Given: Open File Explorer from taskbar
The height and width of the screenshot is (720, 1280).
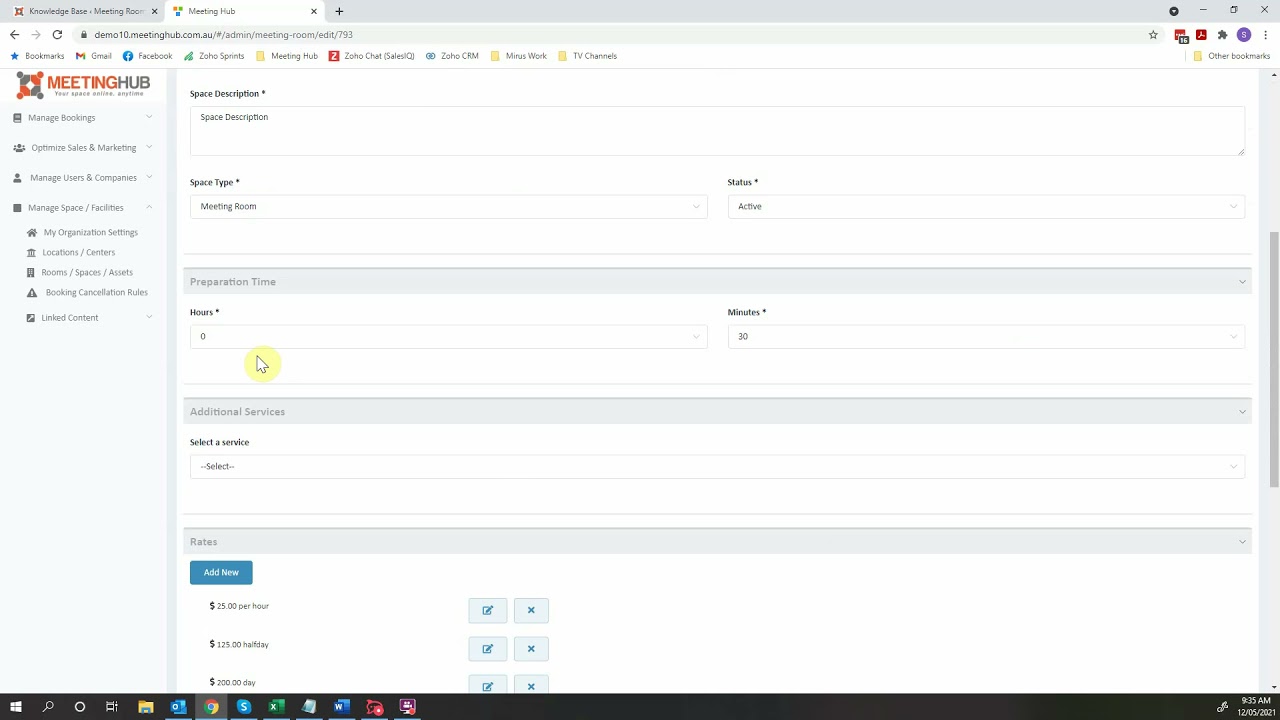Looking at the screenshot, I should click(146, 707).
